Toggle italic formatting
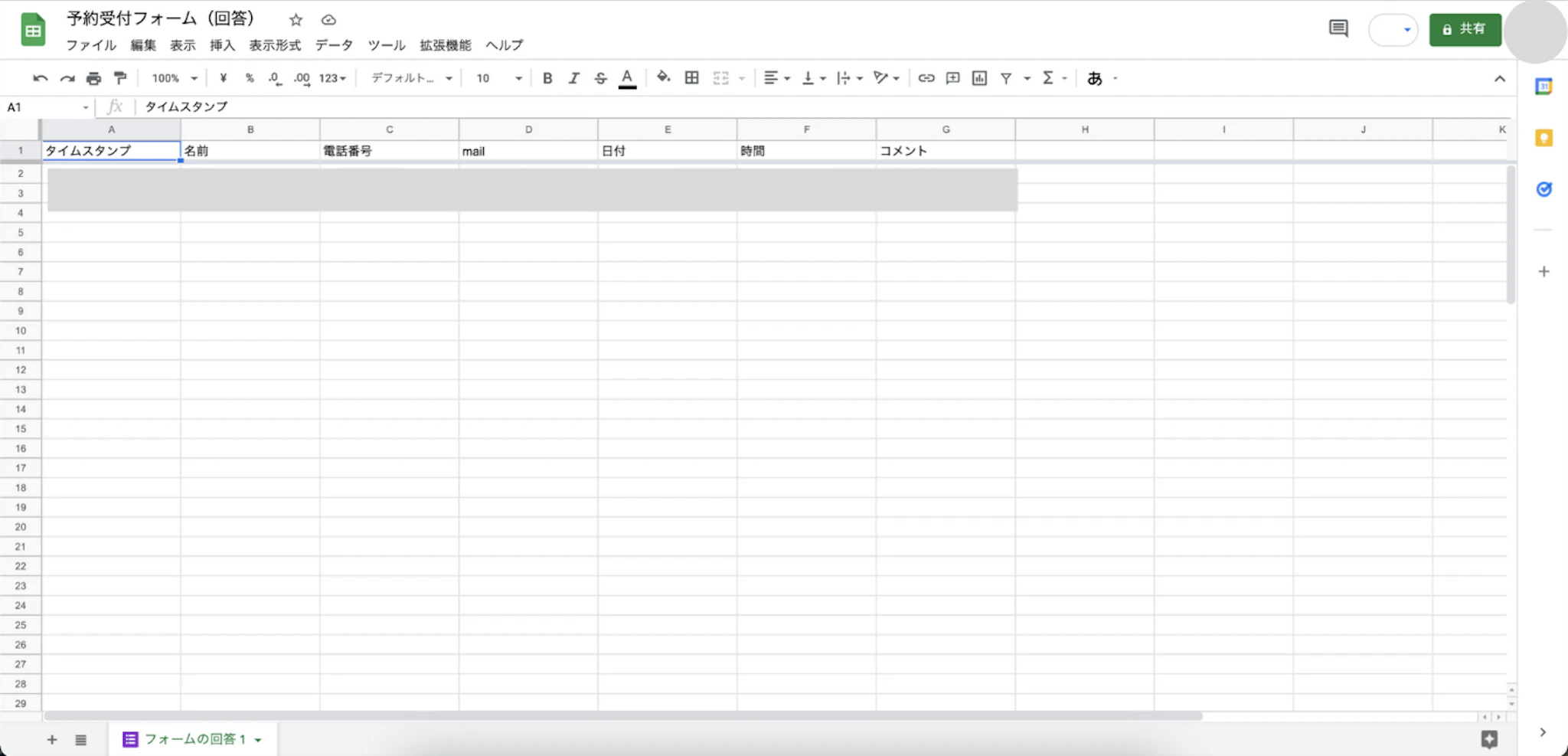1568x756 pixels. 573,77
